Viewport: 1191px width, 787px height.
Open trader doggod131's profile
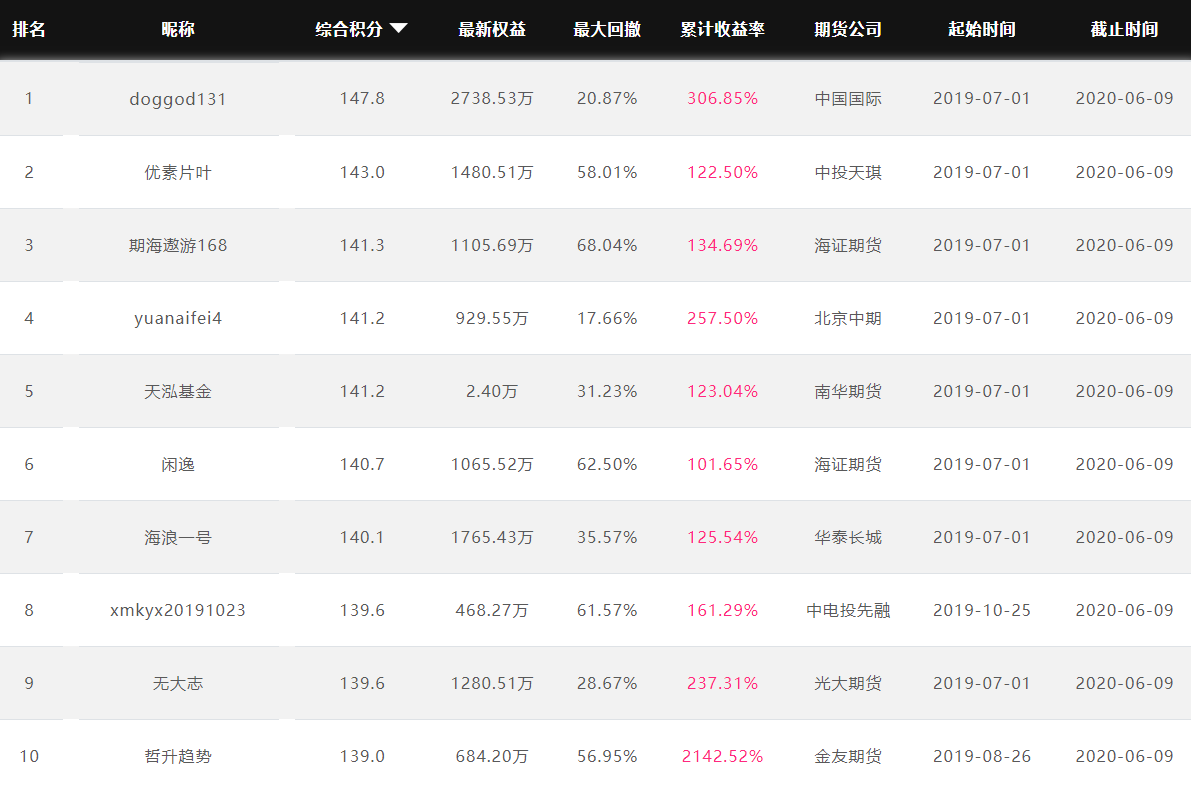178,100
